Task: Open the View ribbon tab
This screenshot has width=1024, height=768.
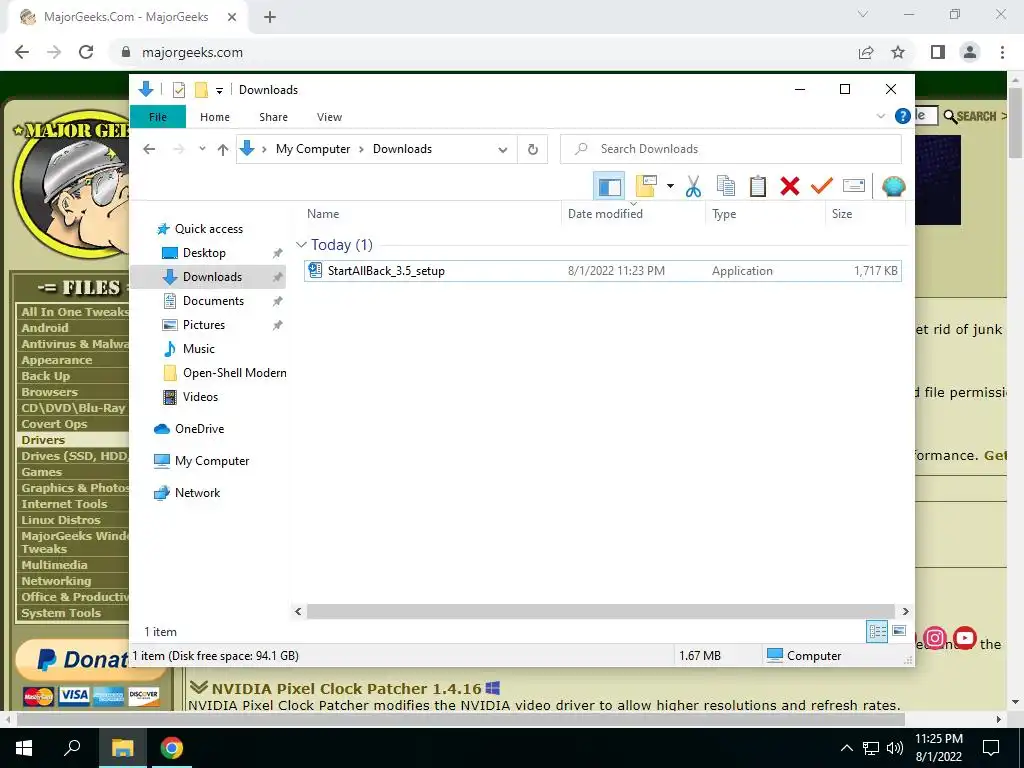Action: [329, 117]
